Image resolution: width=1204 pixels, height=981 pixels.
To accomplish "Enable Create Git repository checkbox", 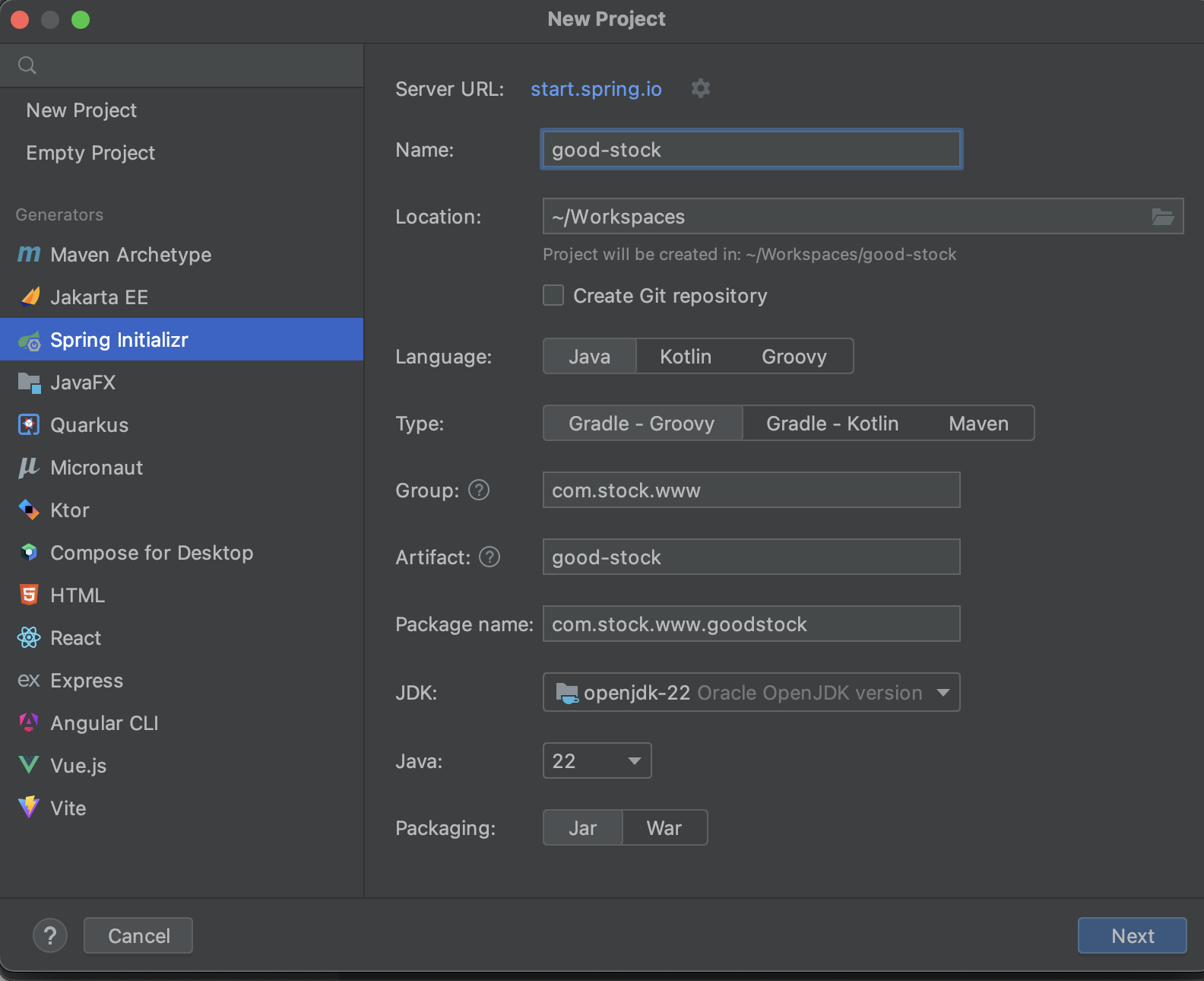I will (553, 295).
